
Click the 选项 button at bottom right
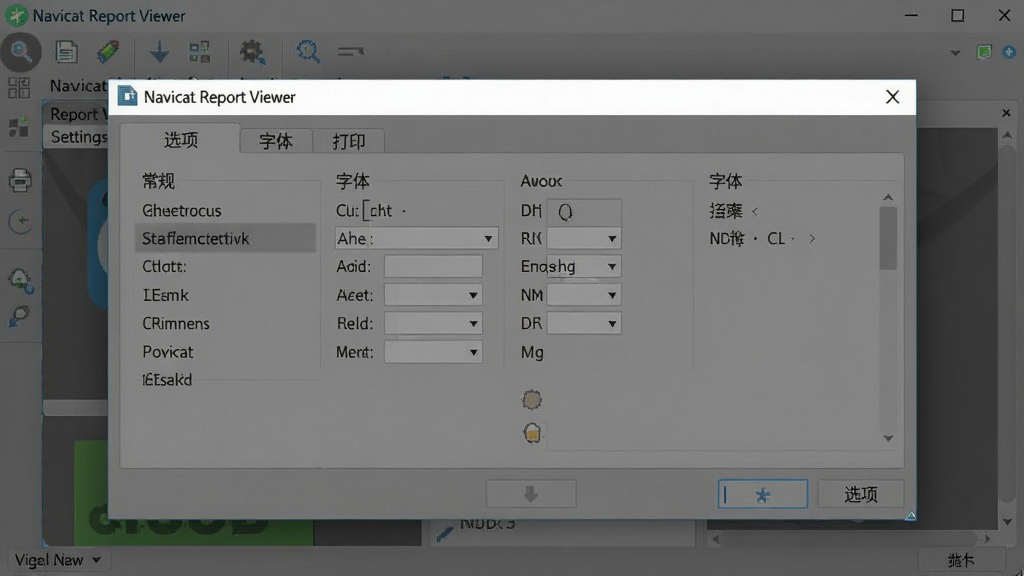[861, 494]
